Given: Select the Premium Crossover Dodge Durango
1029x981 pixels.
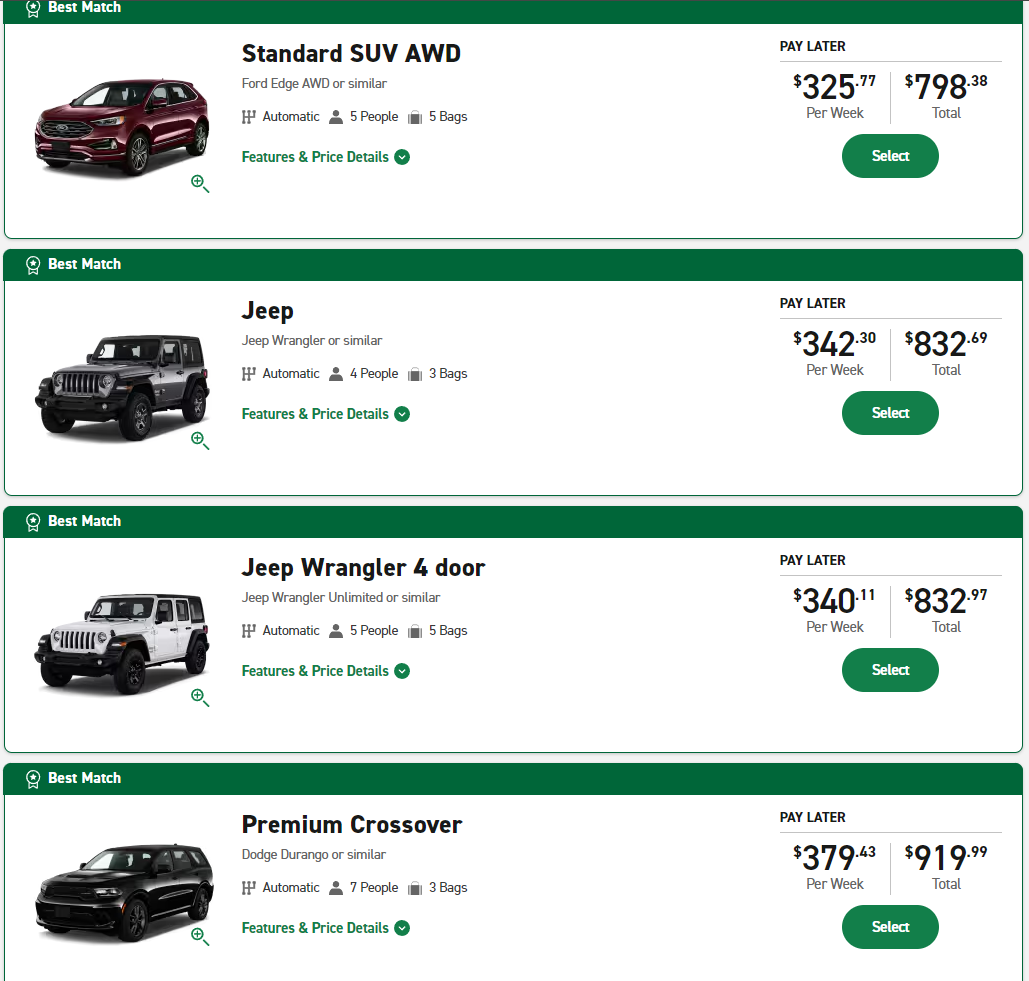Looking at the screenshot, I should click(890, 927).
